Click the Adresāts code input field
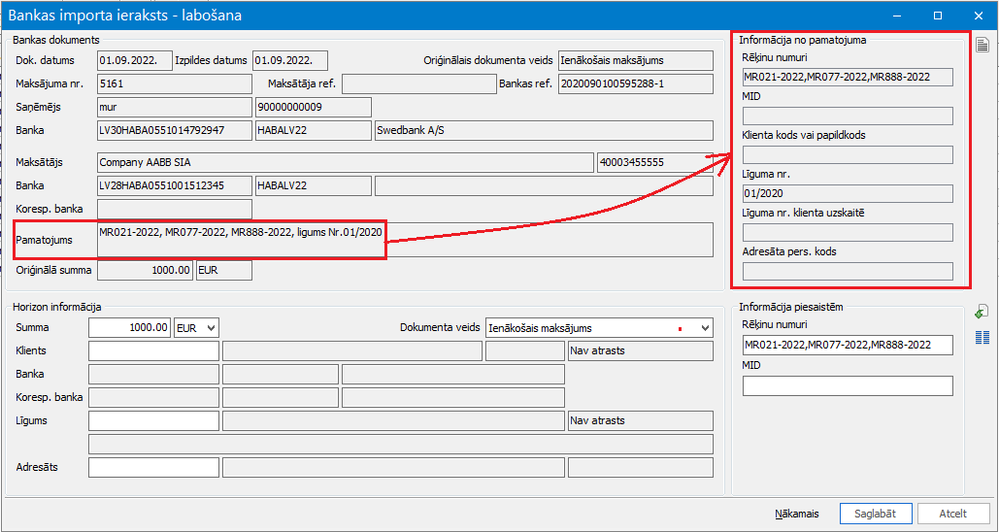The height and width of the screenshot is (532, 999). click(x=154, y=467)
